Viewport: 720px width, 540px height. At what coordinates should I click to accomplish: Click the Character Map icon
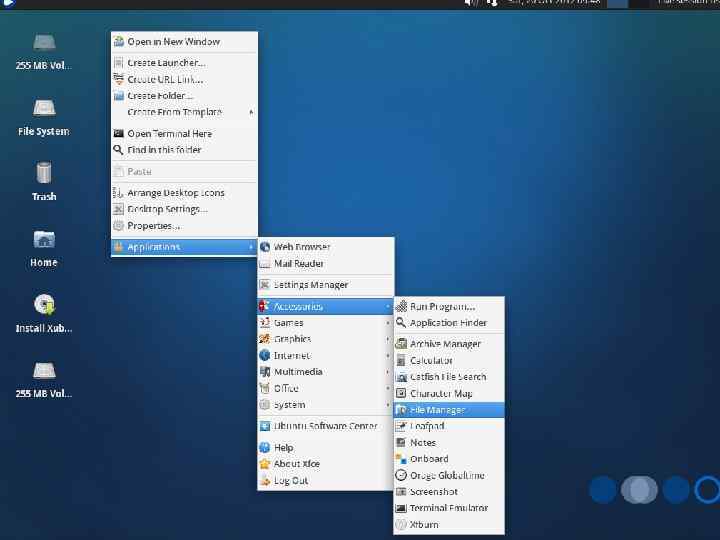point(401,394)
